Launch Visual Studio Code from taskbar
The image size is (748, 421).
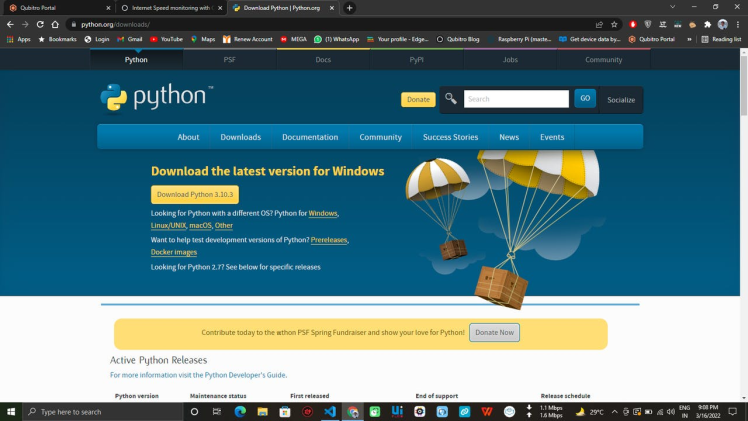[330, 411]
